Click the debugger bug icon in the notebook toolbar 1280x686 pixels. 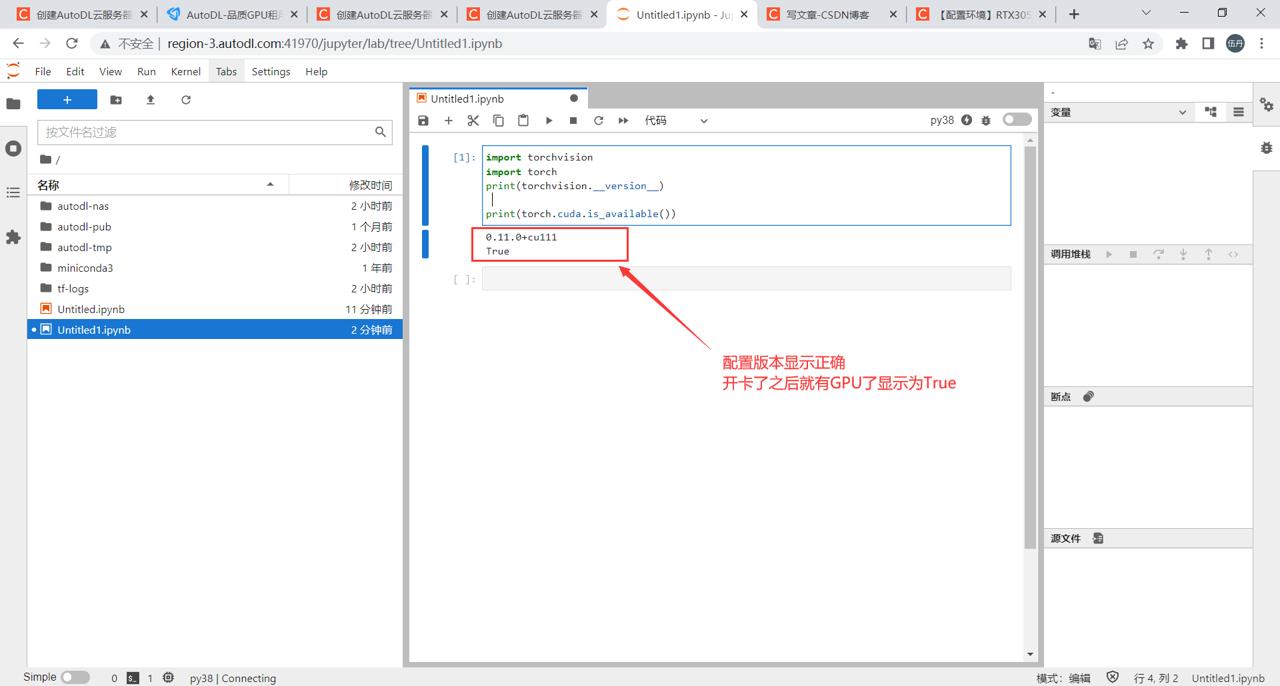pyautogui.click(x=986, y=120)
